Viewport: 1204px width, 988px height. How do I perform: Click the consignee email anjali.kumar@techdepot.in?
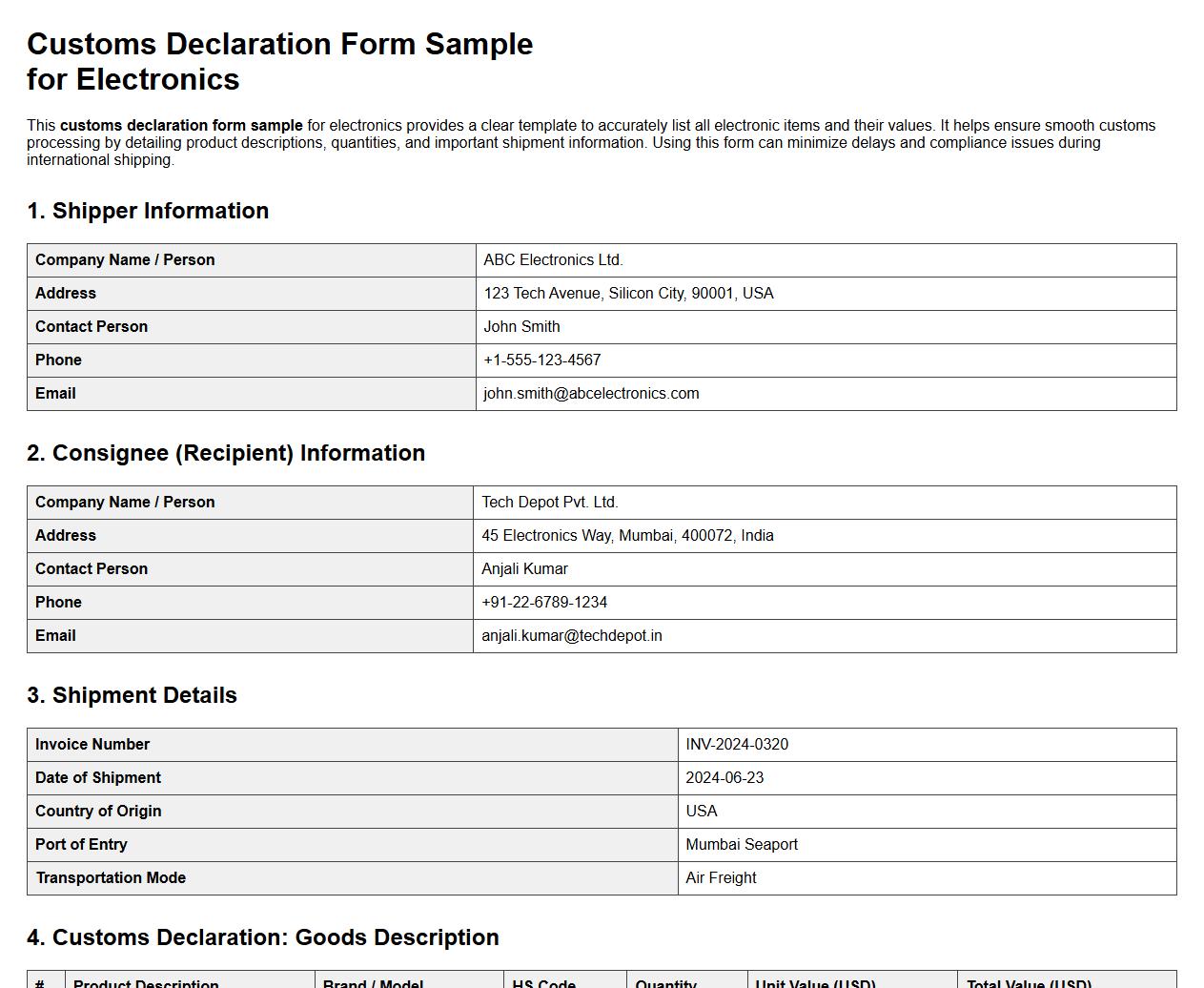click(x=572, y=635)
